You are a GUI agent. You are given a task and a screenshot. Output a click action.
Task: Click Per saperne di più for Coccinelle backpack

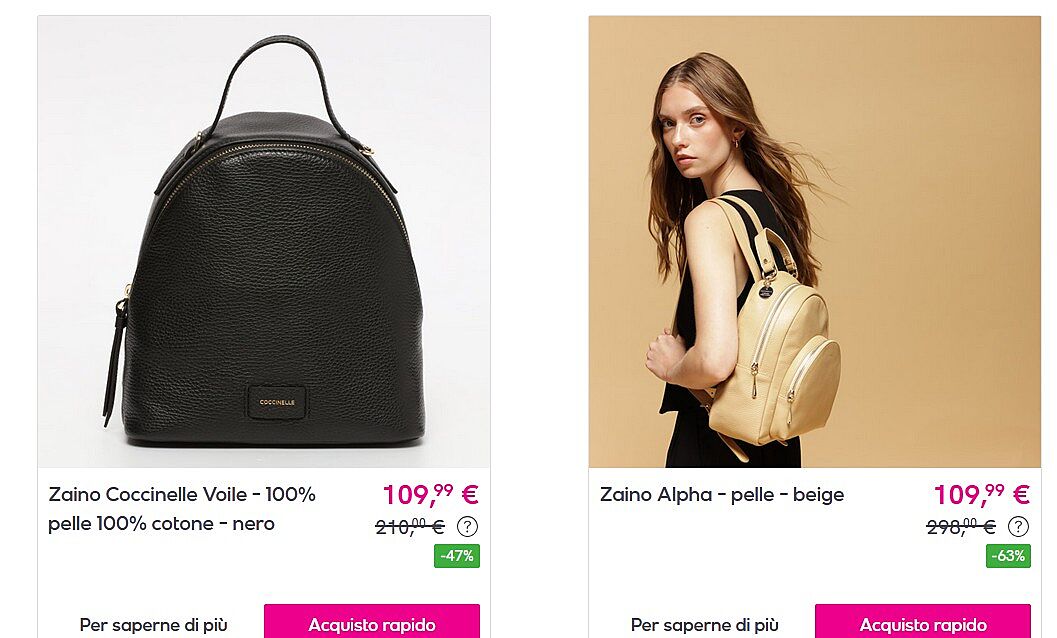[154, 625]
